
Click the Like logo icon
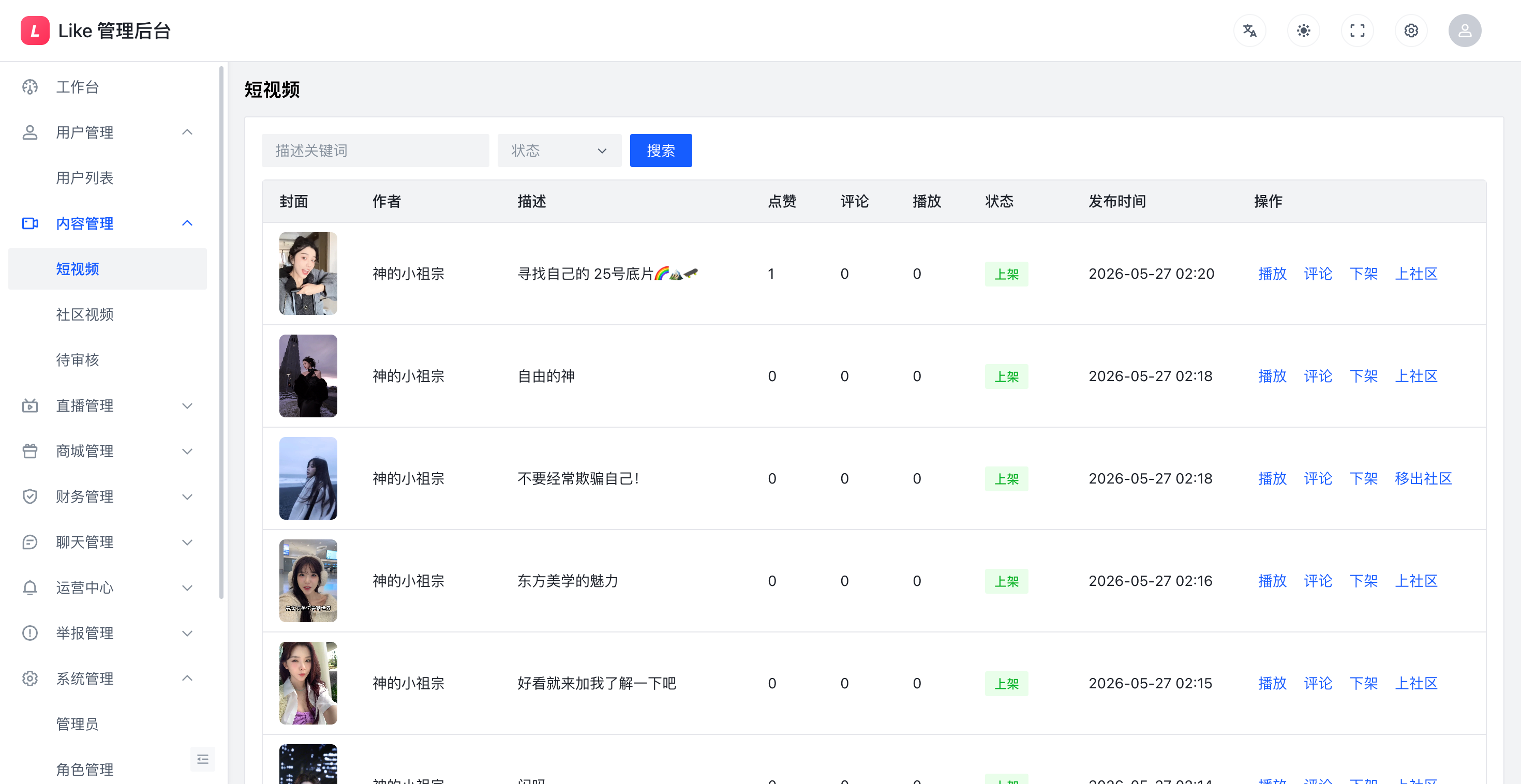click(x=35, y=31)
